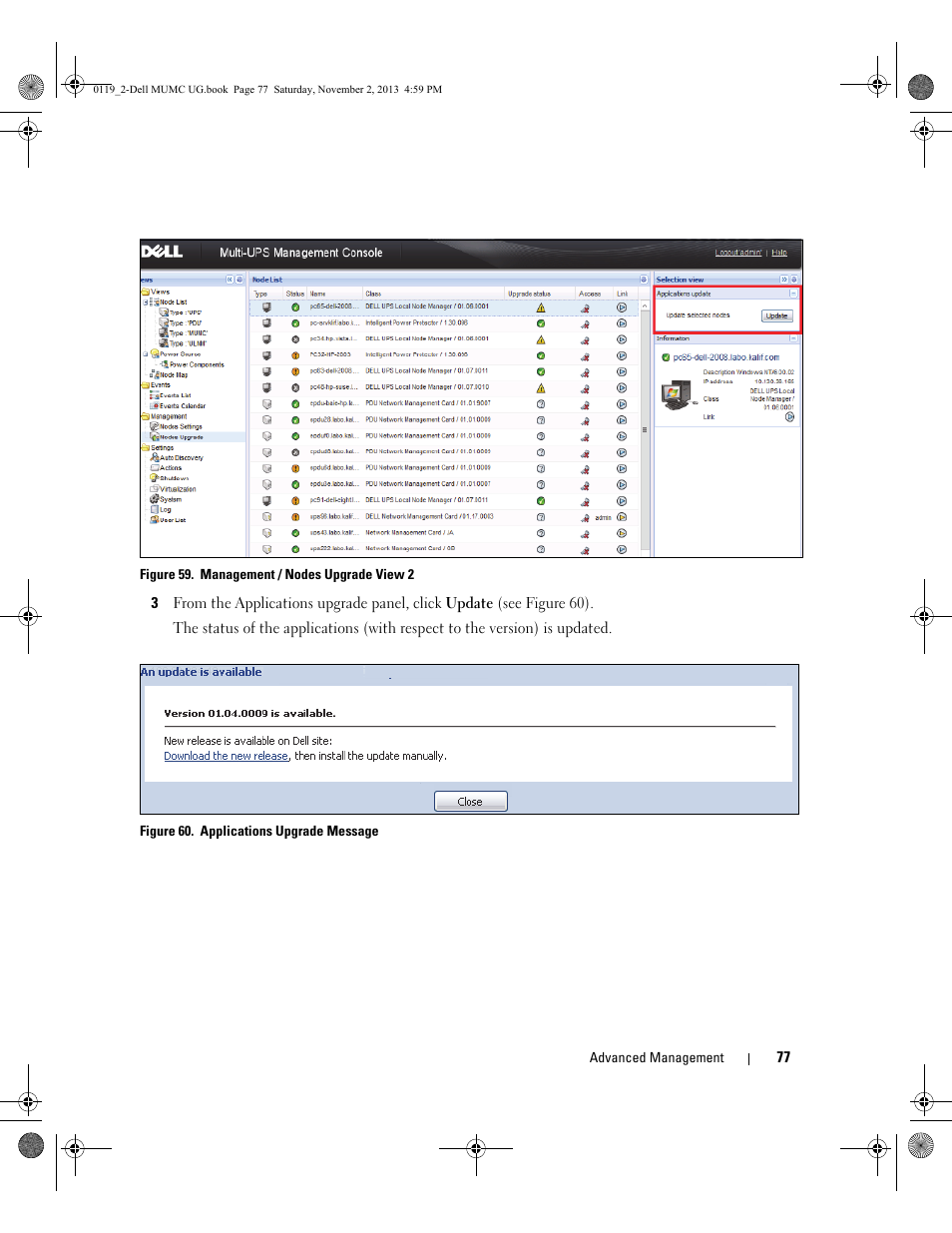
Task: Open Nodes Settings under Management
Action: click(181, 426)
